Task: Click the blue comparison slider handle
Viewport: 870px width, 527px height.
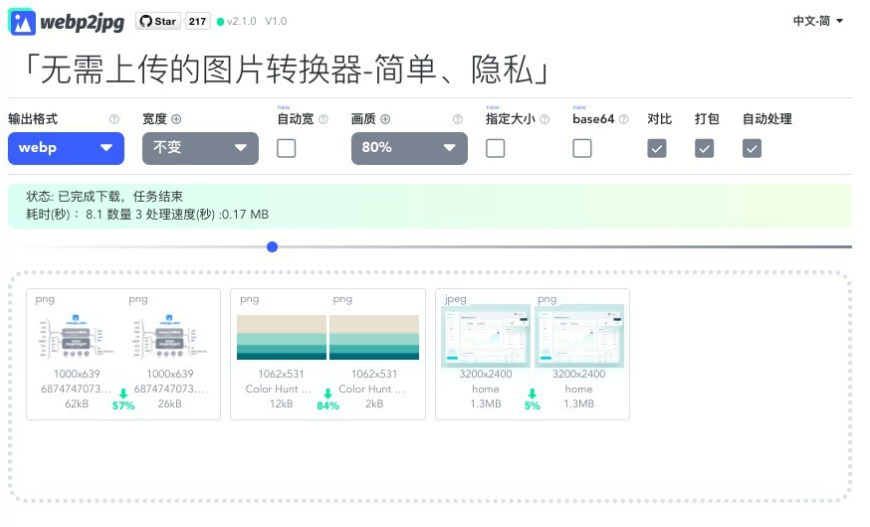Action: point(272,247)
